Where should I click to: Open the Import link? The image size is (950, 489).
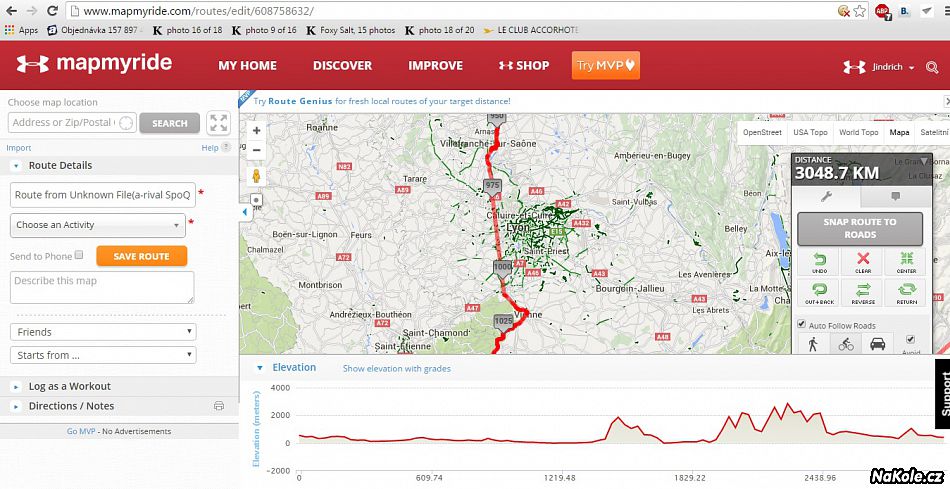19,148
